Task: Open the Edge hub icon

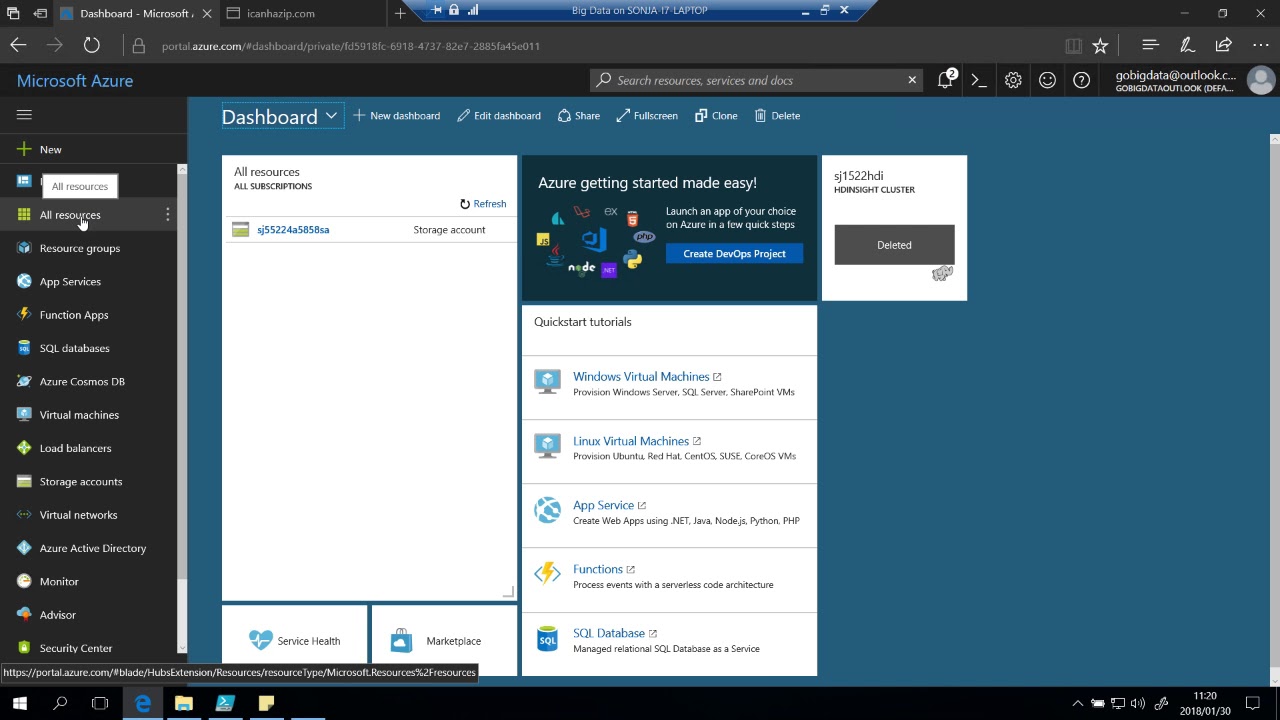Action: (1150, 45)
